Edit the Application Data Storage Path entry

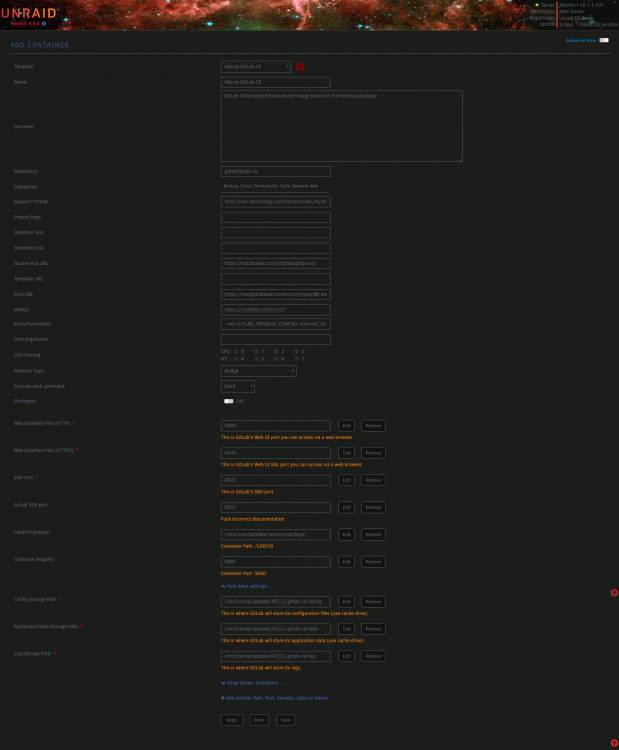point(346,629)
